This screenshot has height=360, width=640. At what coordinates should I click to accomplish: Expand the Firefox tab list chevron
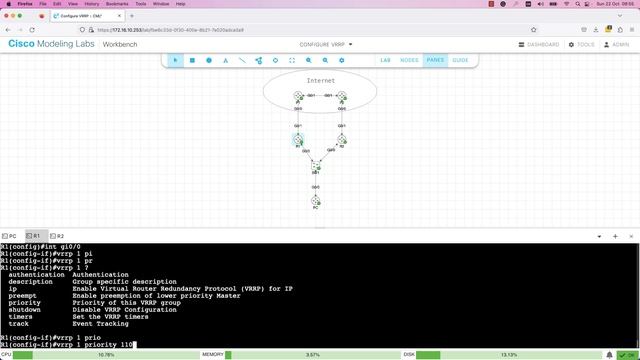[620, 16]
